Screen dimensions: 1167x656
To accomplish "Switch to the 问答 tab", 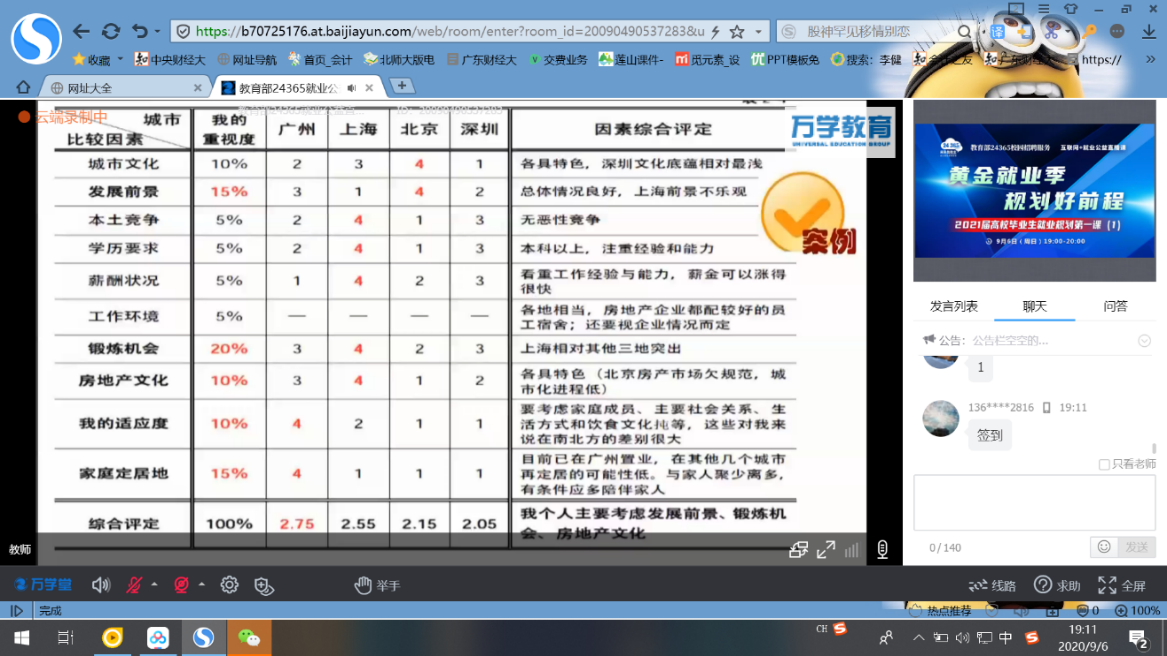I will pyautogui.click(x=1115, y=306).
